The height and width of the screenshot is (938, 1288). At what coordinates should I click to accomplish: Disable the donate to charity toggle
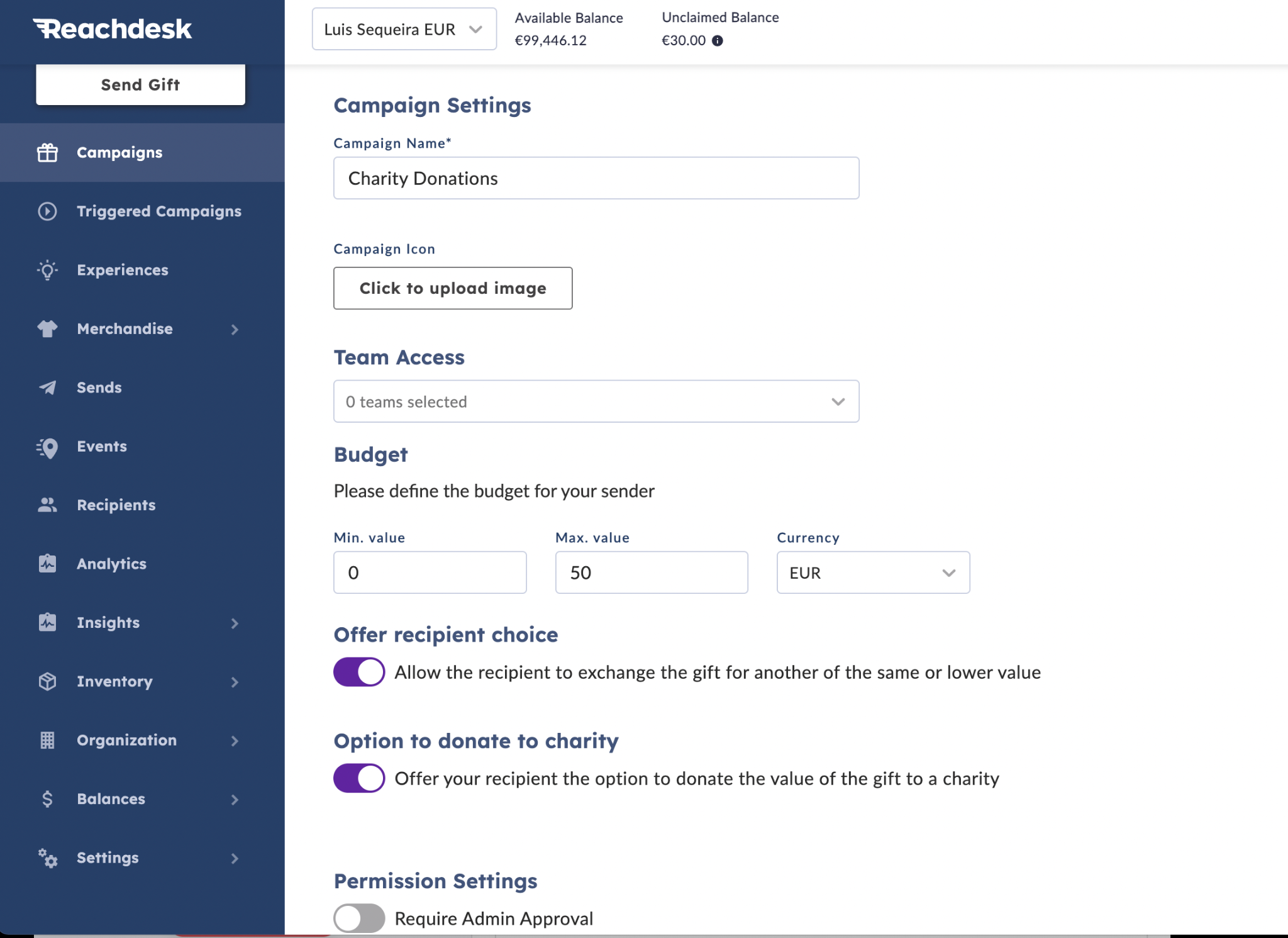point(359,778)
